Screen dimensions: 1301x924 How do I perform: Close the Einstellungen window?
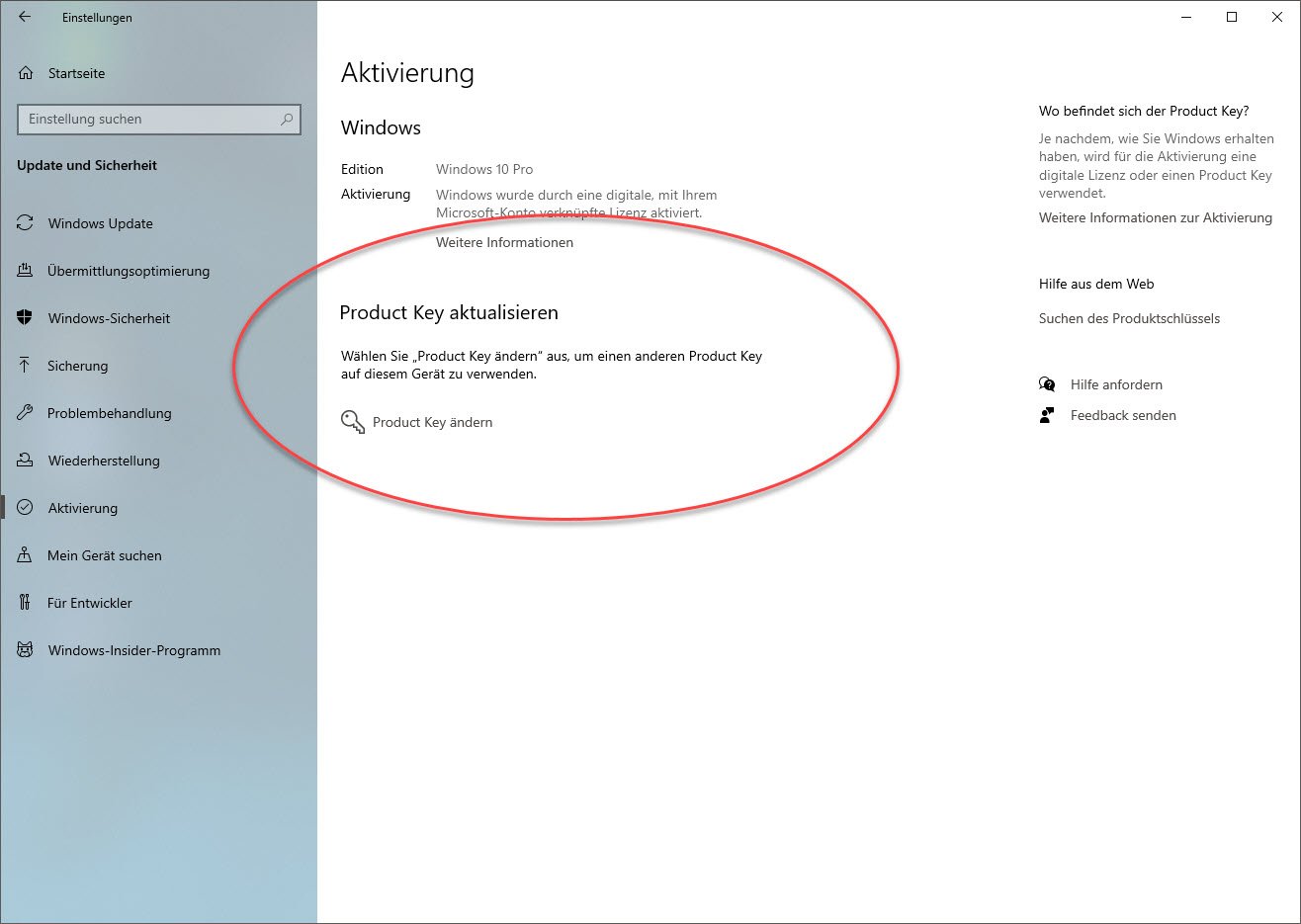(x=1277, y=17)
